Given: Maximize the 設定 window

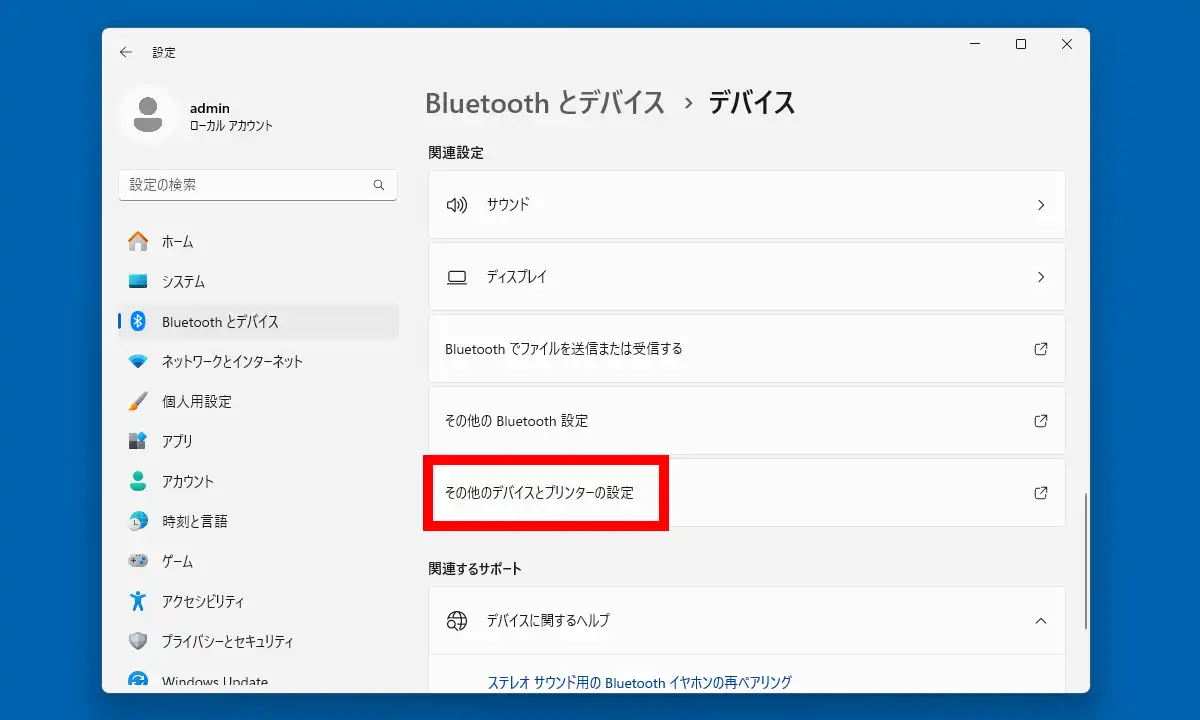Looking at the screenshot, I should (1021, 44).
